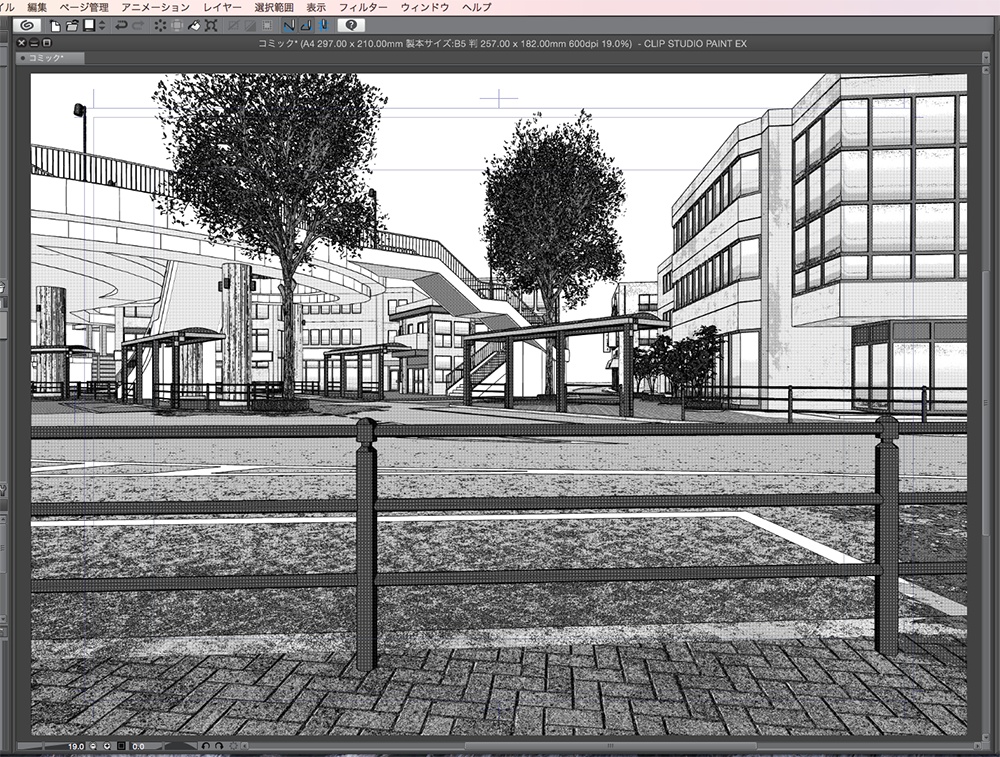Fit canvas to screen button

click(121, 746)
